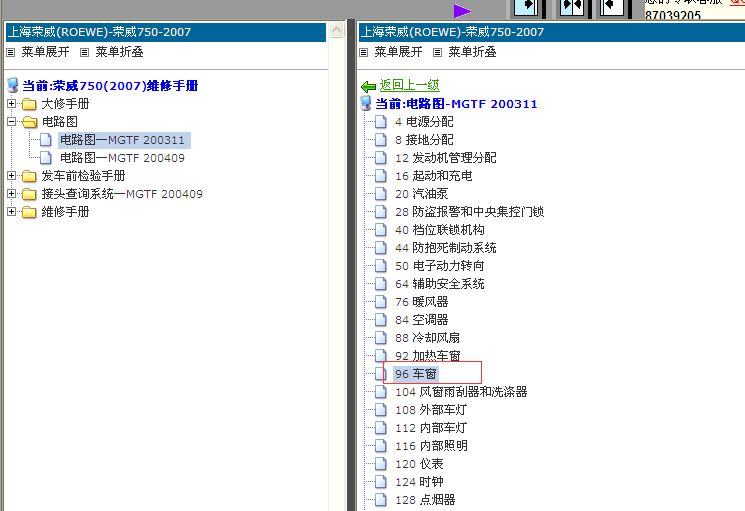745x511 pixels.
Task: Open 92 加热车窗
Action: click(428, 356)
